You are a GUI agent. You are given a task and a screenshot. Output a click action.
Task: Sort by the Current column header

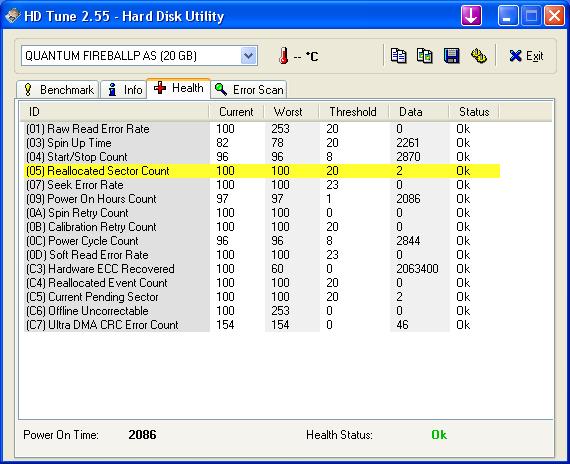(236, 112)
